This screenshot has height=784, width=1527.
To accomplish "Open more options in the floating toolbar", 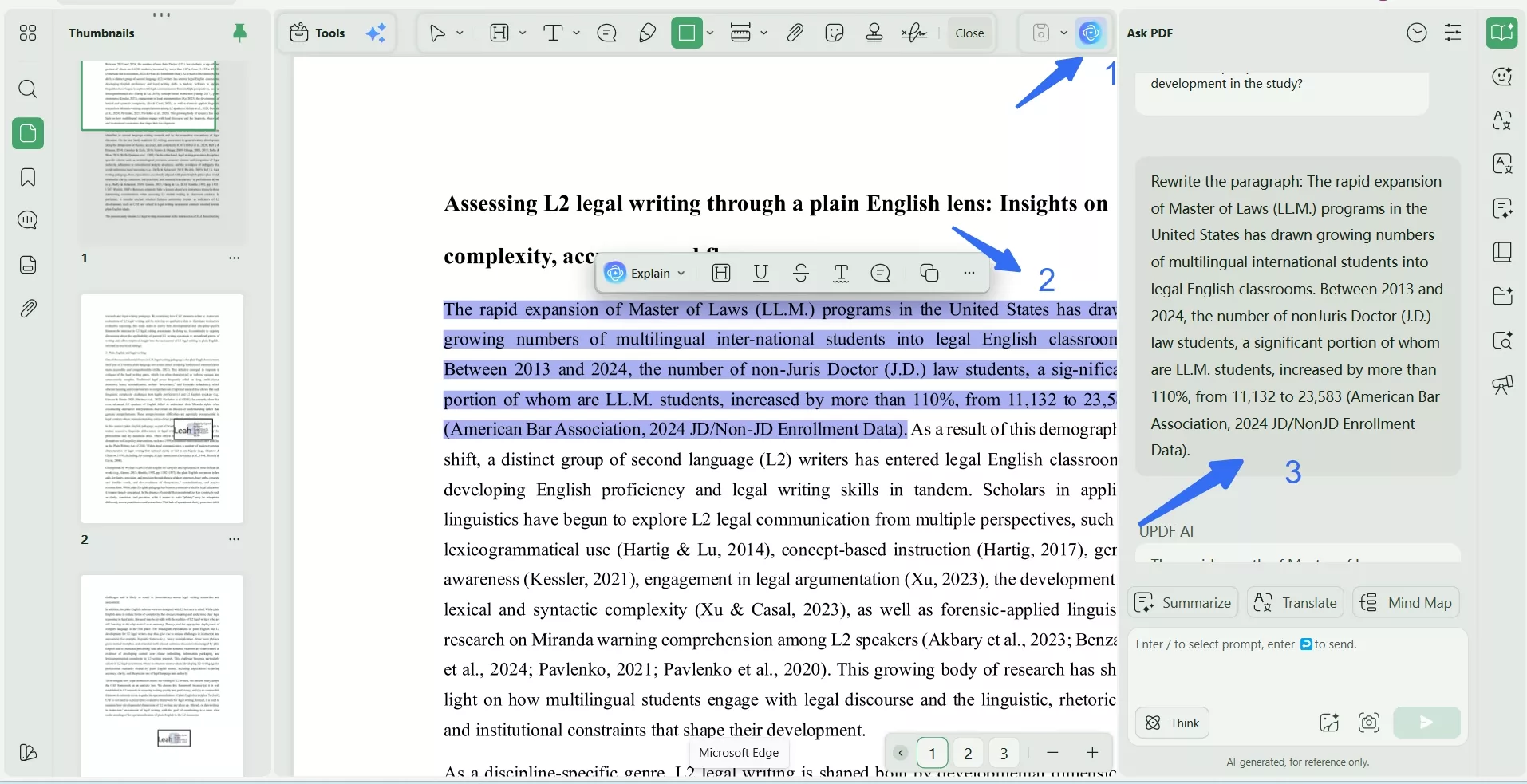I will click(x=969, y=273).
